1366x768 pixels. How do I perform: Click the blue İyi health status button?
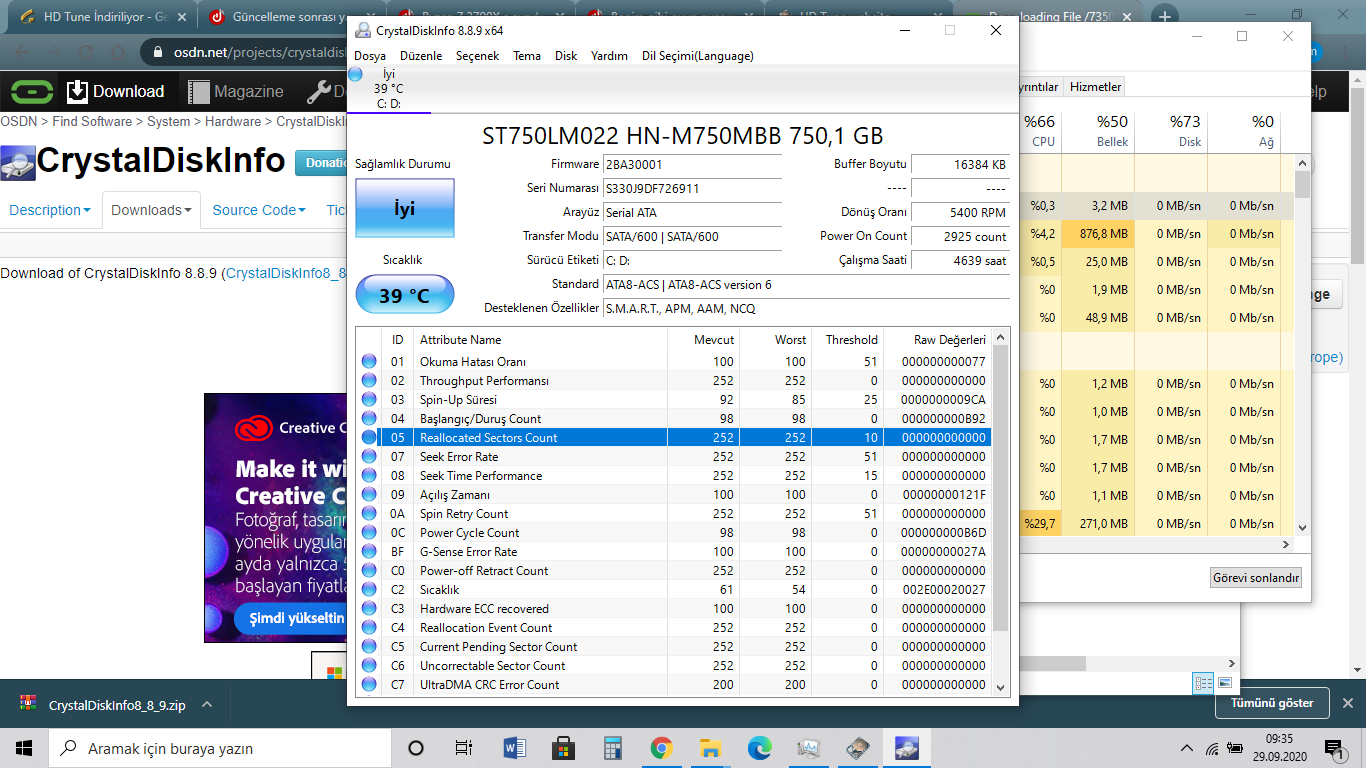[x=404, y=209]
